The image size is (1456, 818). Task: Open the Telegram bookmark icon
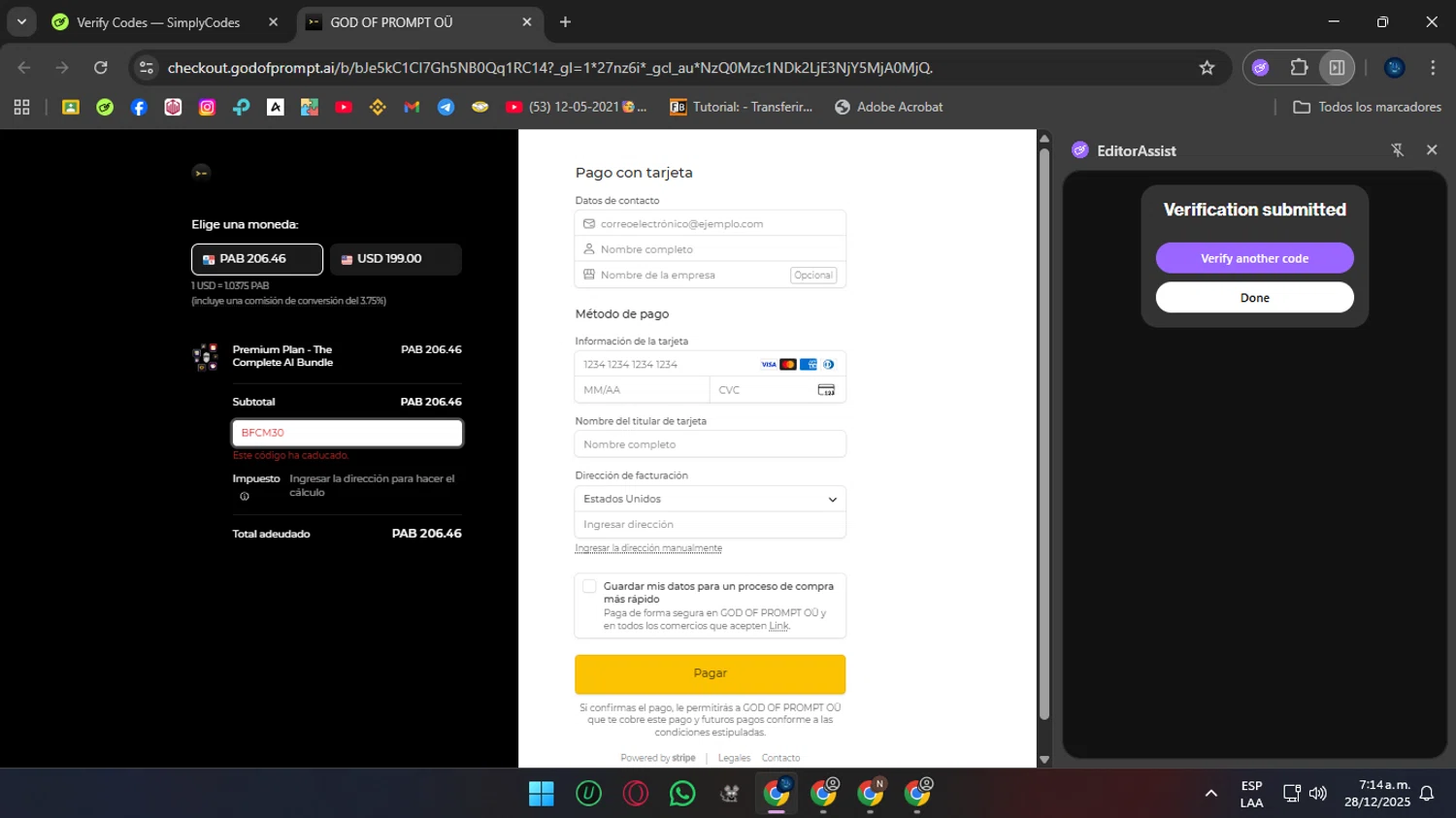446,108
